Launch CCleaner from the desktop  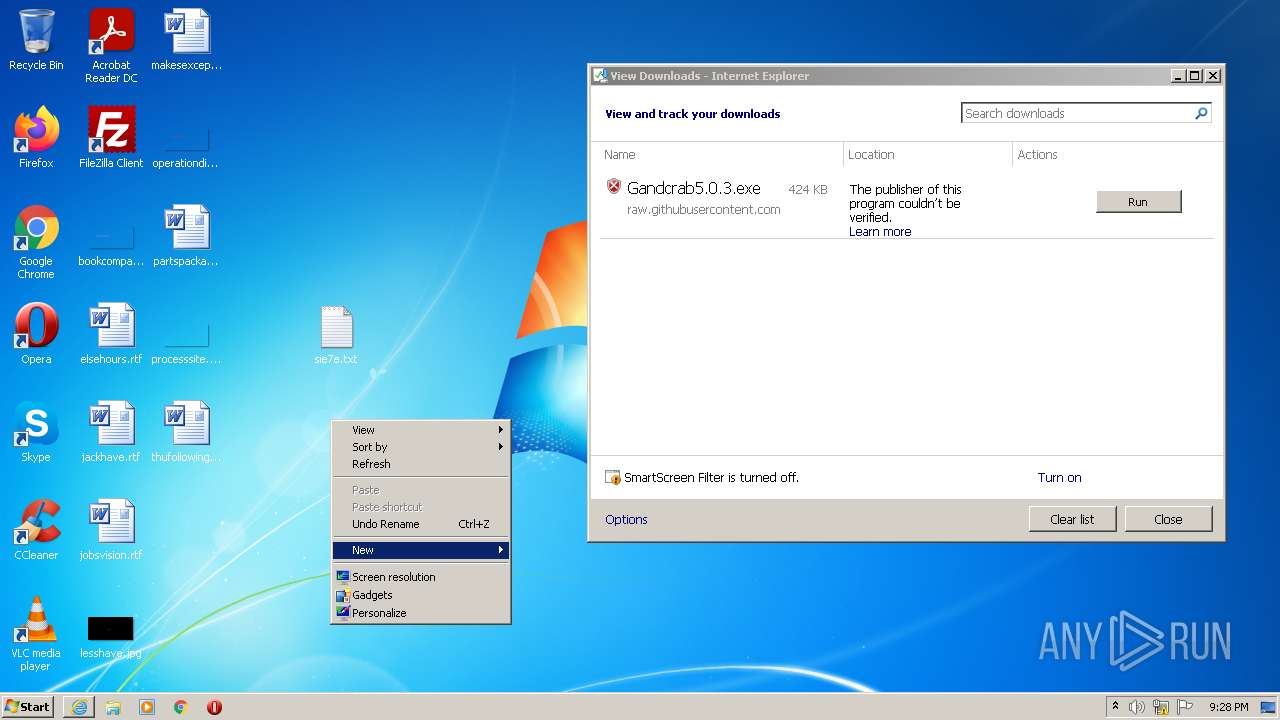(36, 530)
